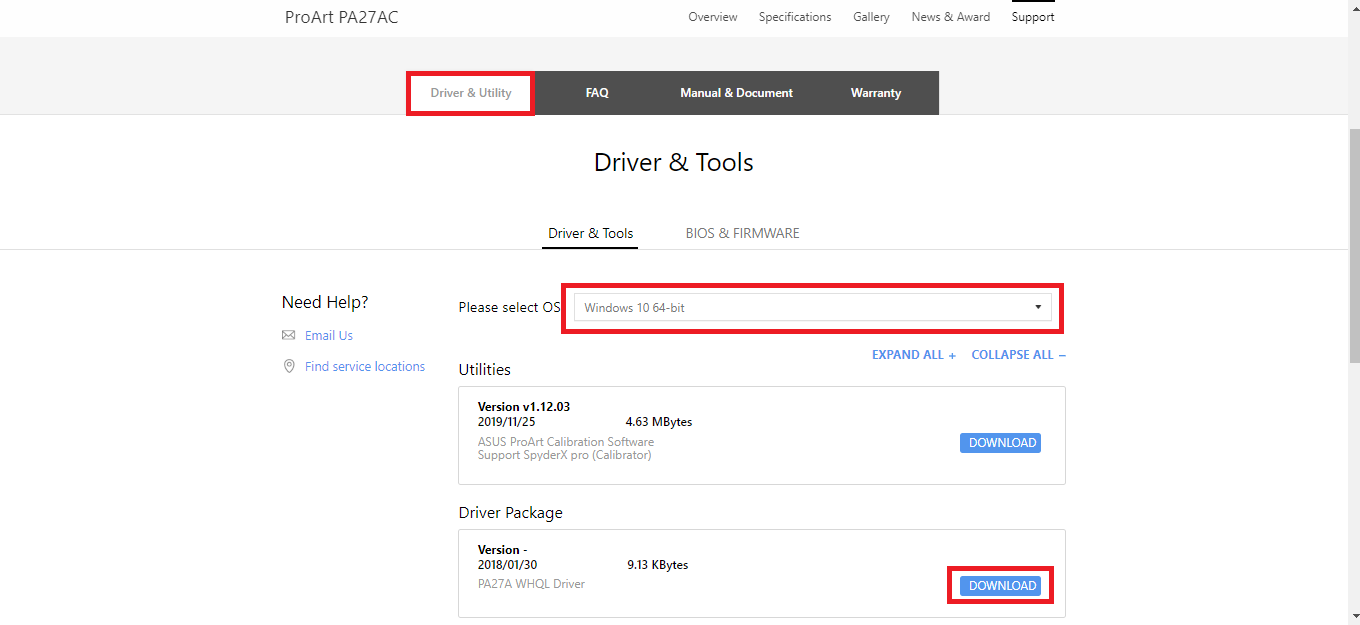Click the 2018/01/30 release date
Screen dimensions: 1360x625
507,565
